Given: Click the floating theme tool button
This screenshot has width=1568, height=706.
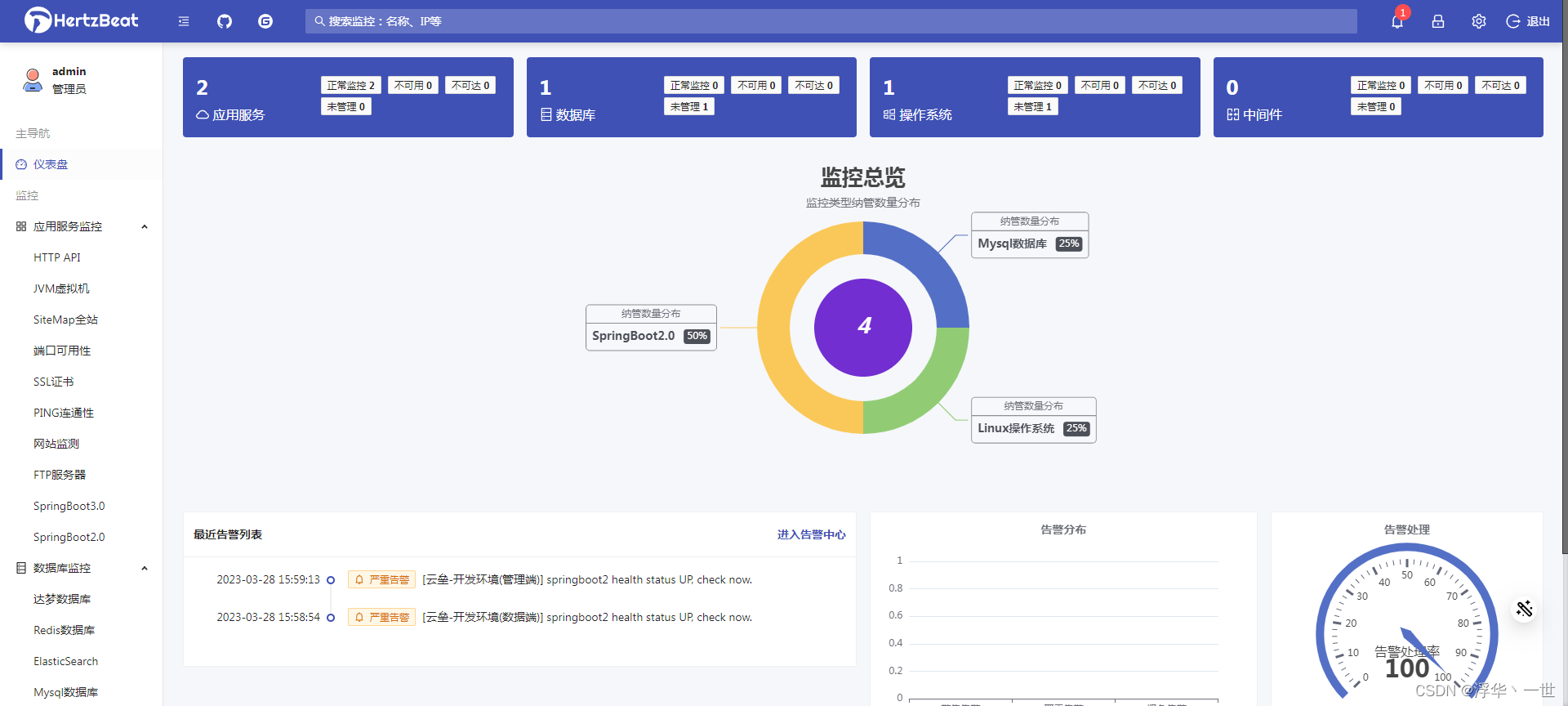Looking at the screenshot, I should [x=1524, y=609].
